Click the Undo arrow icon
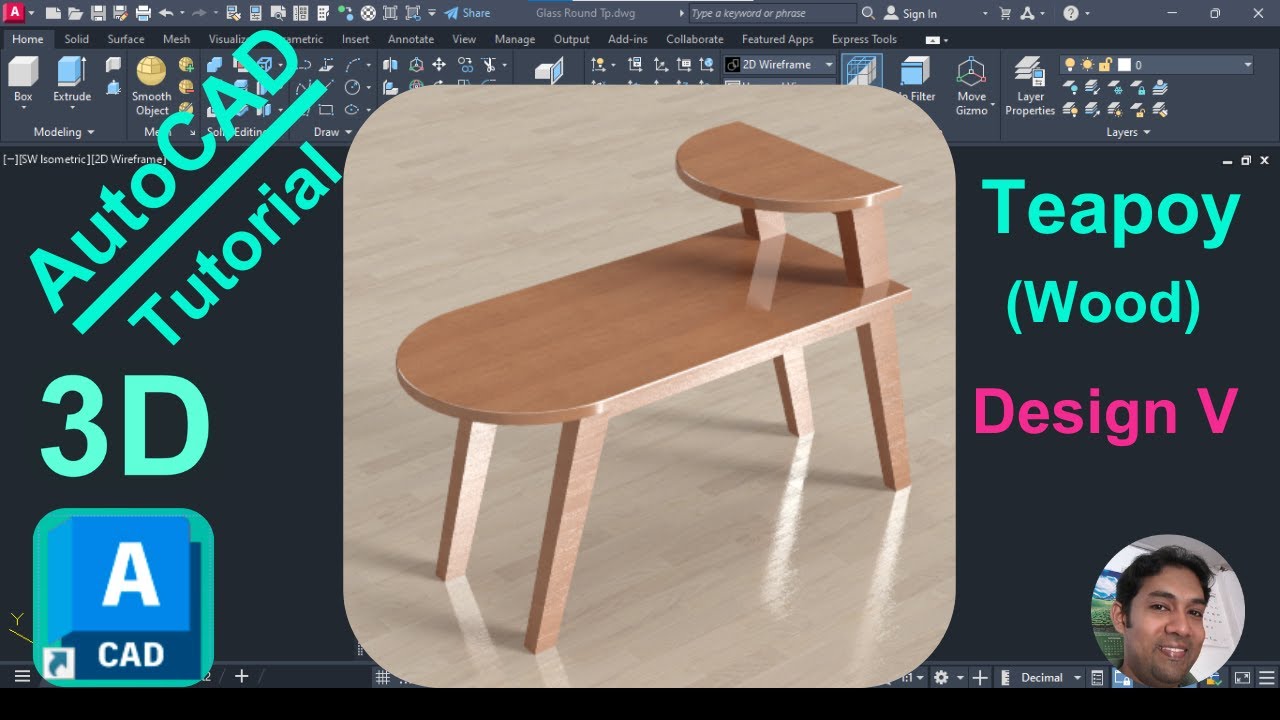Screen dimensions: 1280x720 click(x=165, y=13)
